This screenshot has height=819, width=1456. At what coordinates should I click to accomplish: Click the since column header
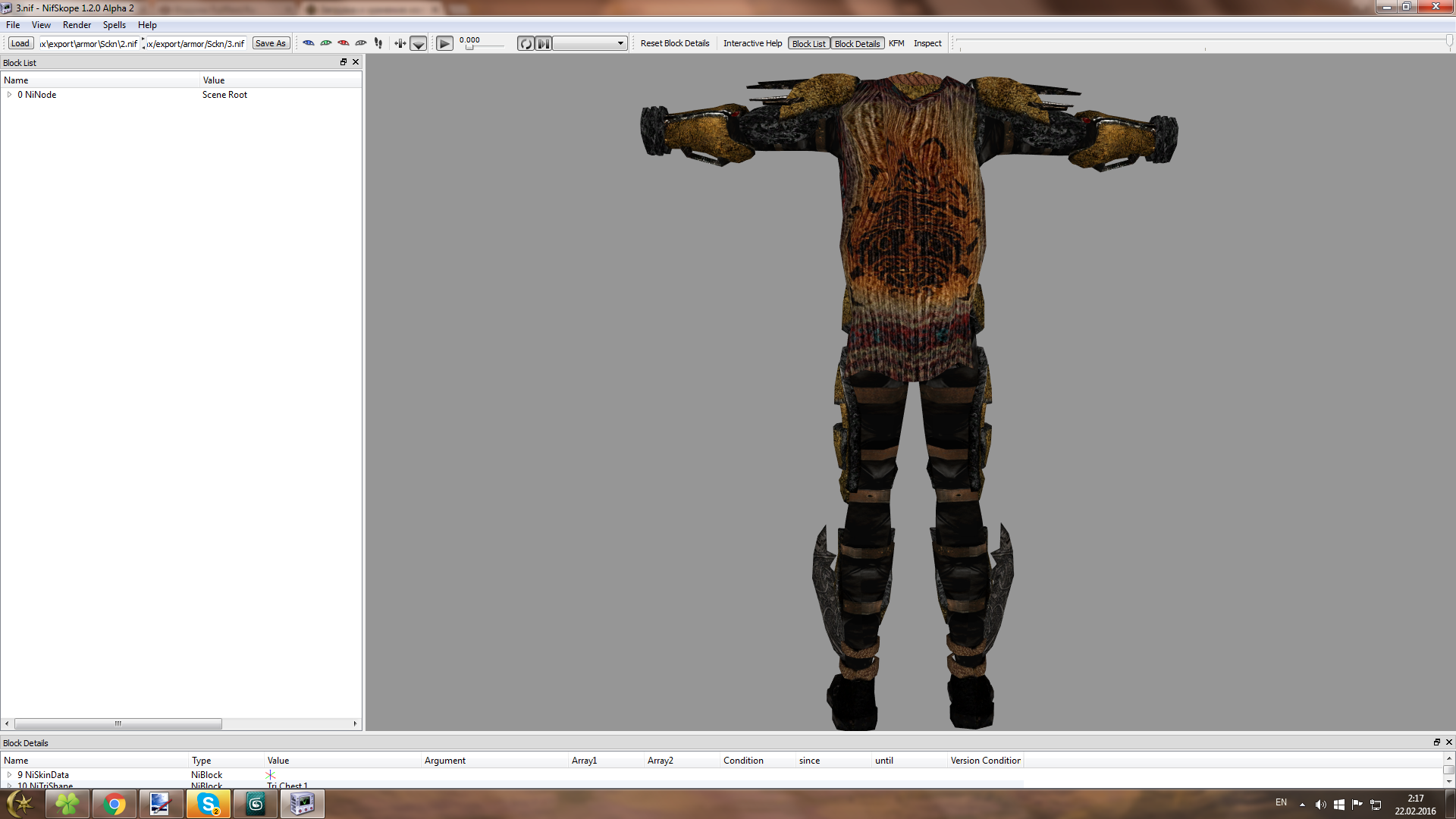(833, 761)
